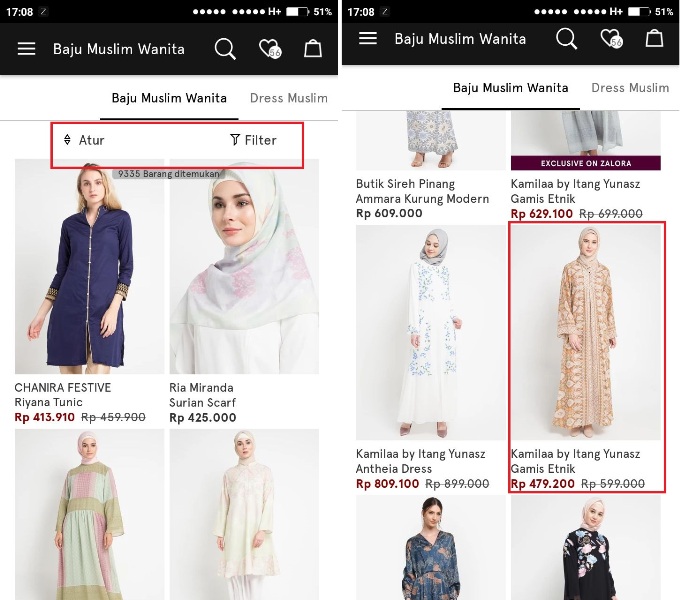Select Baju Muslim Wanita tab on left screen
The height and width of the screenshot is (600, 681).
click(169, 98)
